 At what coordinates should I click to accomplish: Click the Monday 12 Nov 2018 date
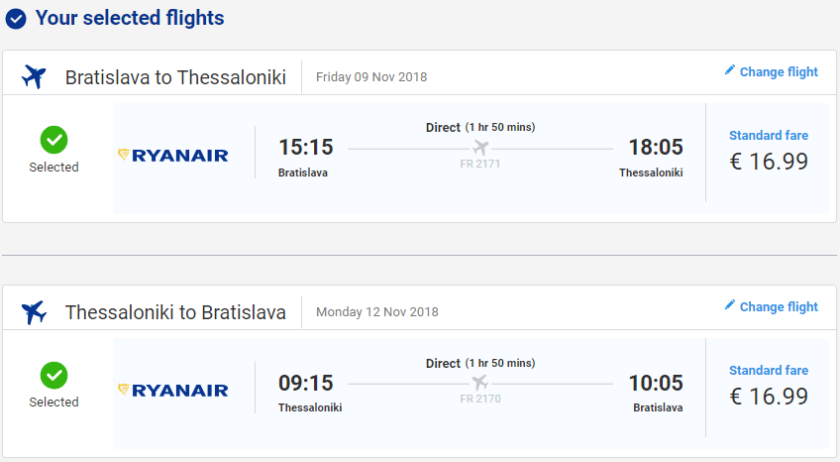pyautogui.click(x=377, y=312)
